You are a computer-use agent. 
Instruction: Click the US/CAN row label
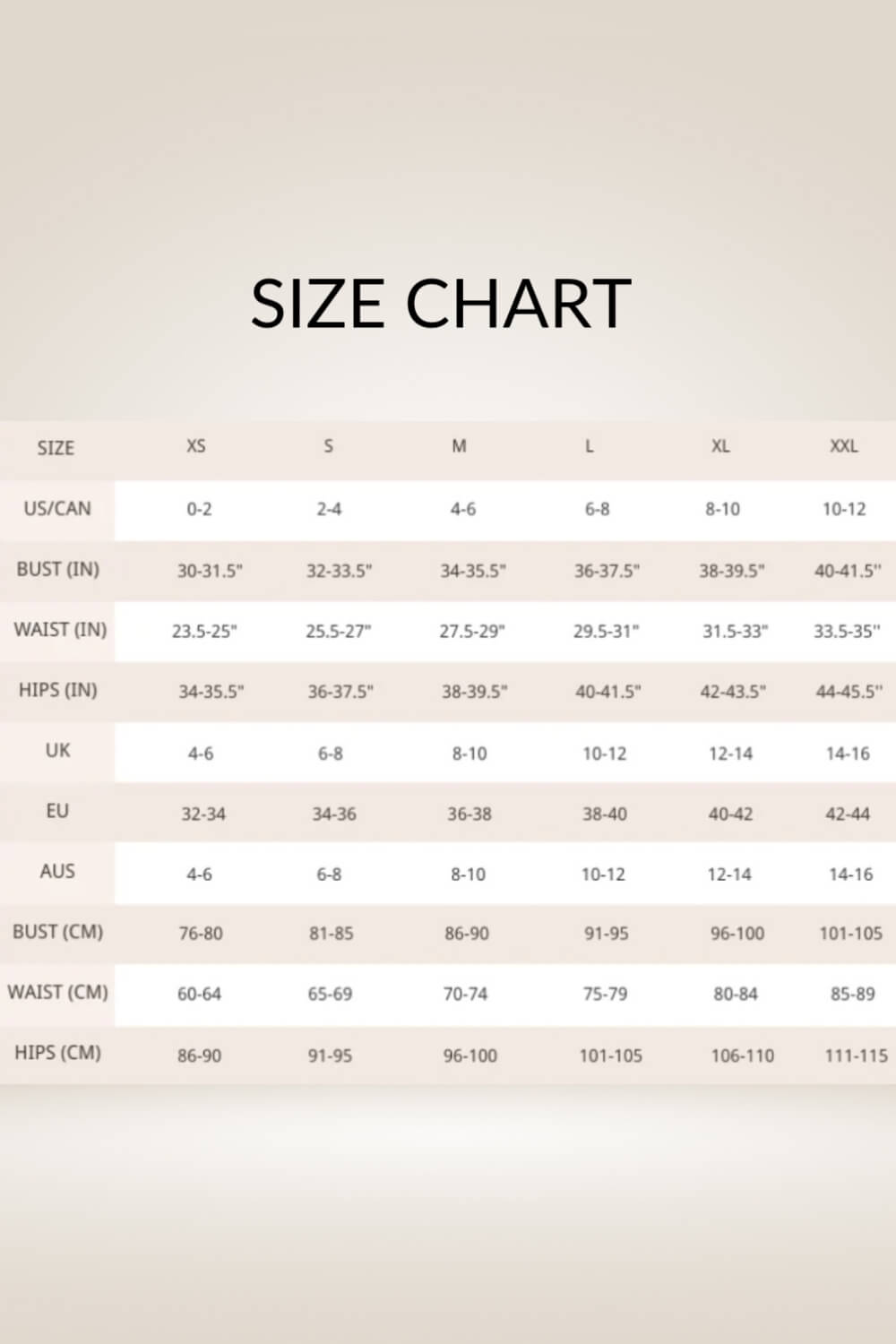tap(57, 509)
